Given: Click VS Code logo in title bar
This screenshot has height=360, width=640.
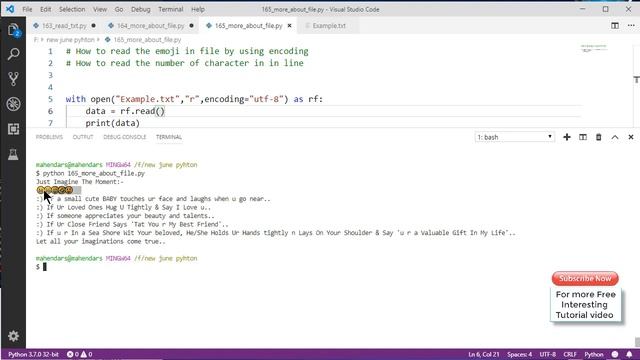Looking at the screenshot, I should 10,9.
